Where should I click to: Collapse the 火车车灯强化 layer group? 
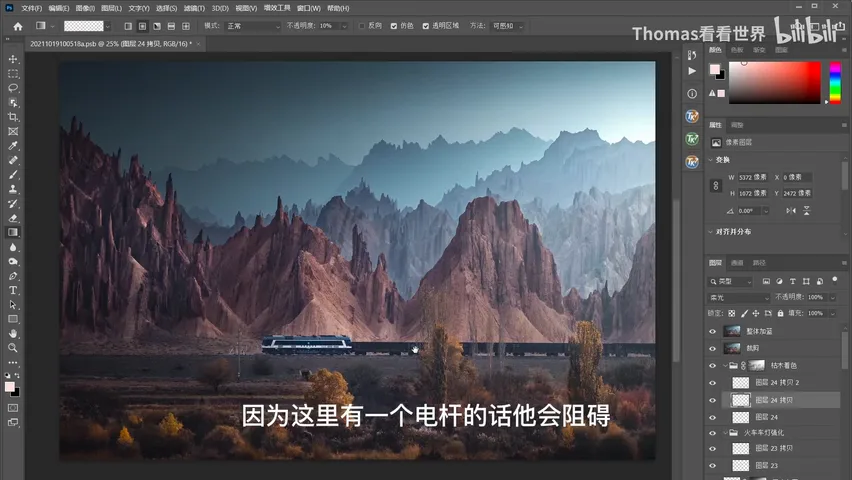[x=725, y=433]
